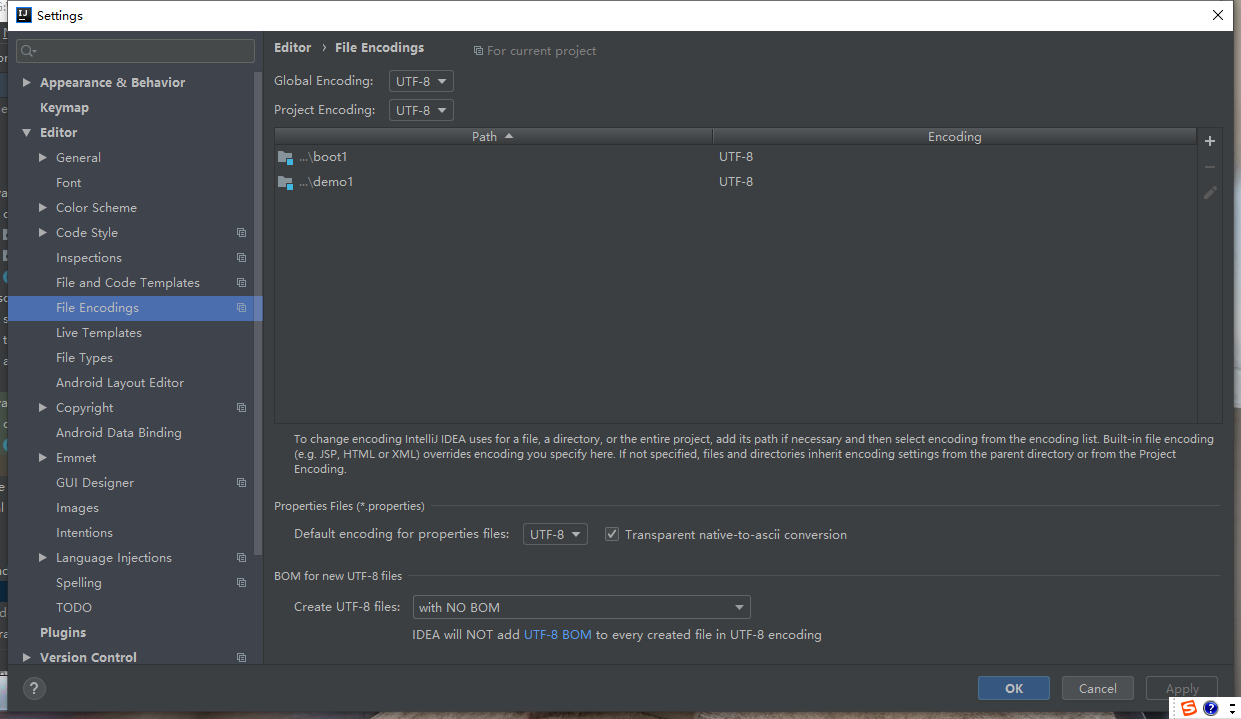Expand the Copyright node arrow
The height and width of the screenshot is (719, 1241).
point(43,408)
